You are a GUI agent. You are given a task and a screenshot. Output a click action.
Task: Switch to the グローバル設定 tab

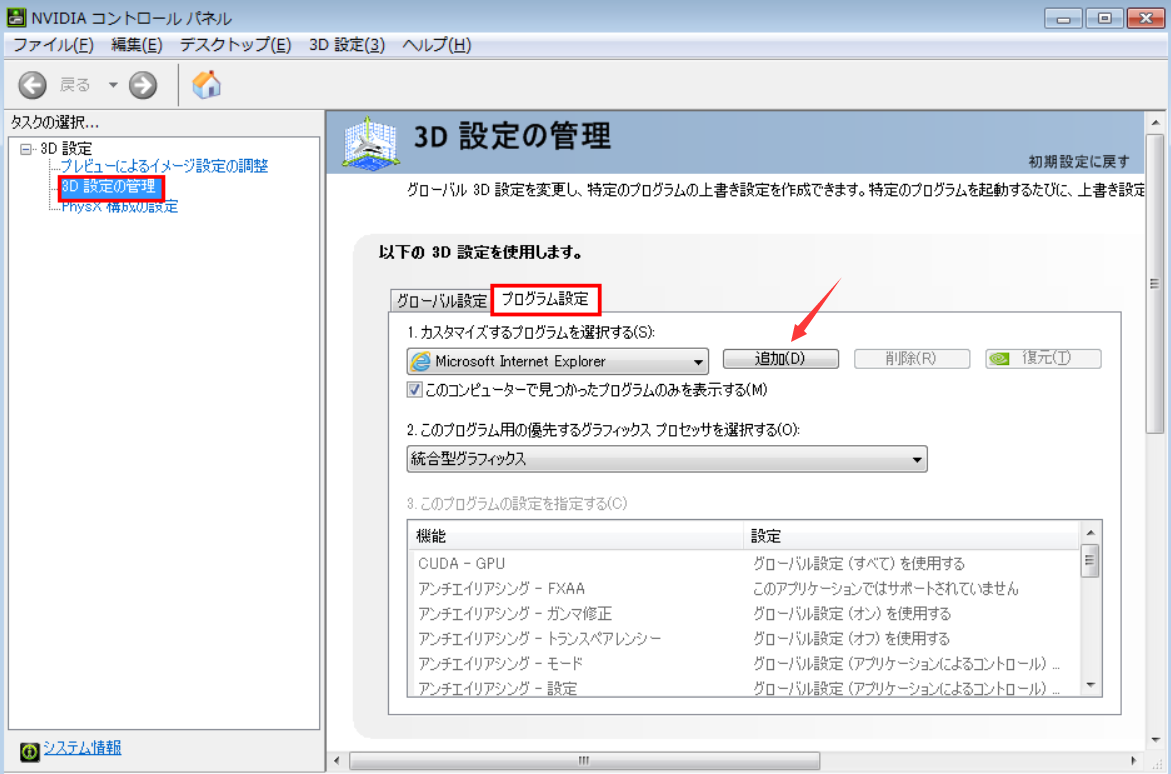click(x=441, y=300)
